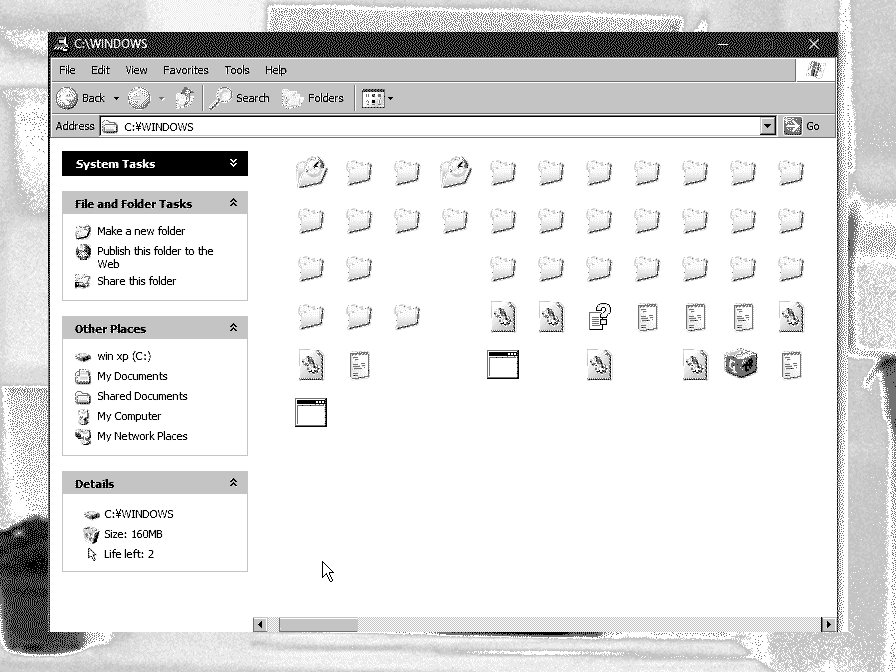Click the Windows flag logo

[x=815, y=70]
